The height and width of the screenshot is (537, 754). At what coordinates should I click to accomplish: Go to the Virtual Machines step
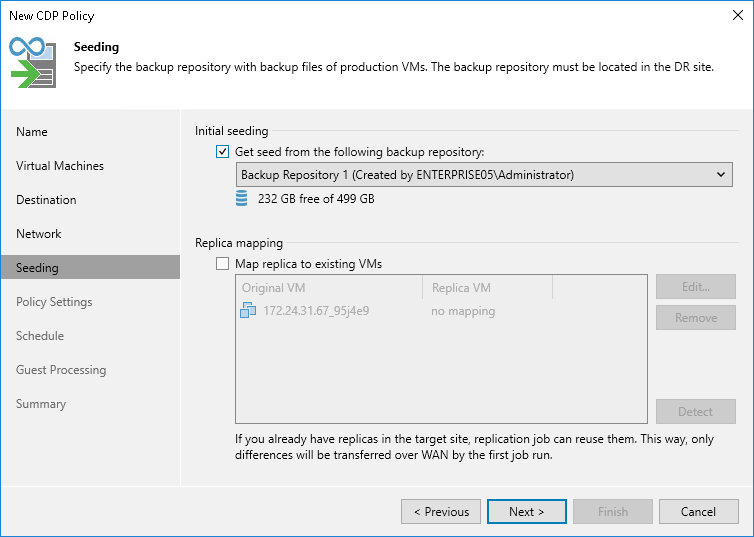[x=60, y=166]
